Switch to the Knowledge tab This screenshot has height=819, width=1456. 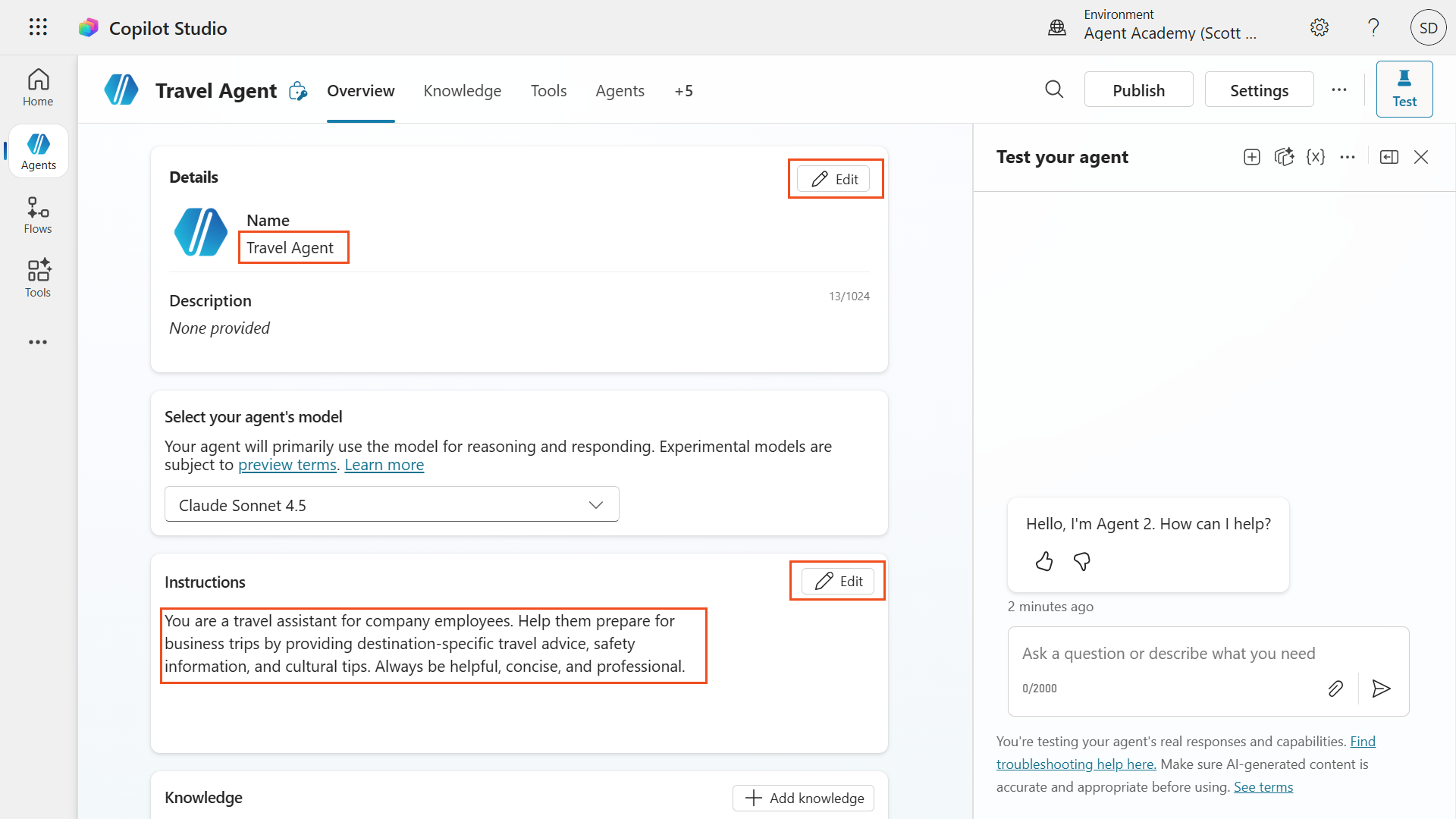tap(462, 91)
